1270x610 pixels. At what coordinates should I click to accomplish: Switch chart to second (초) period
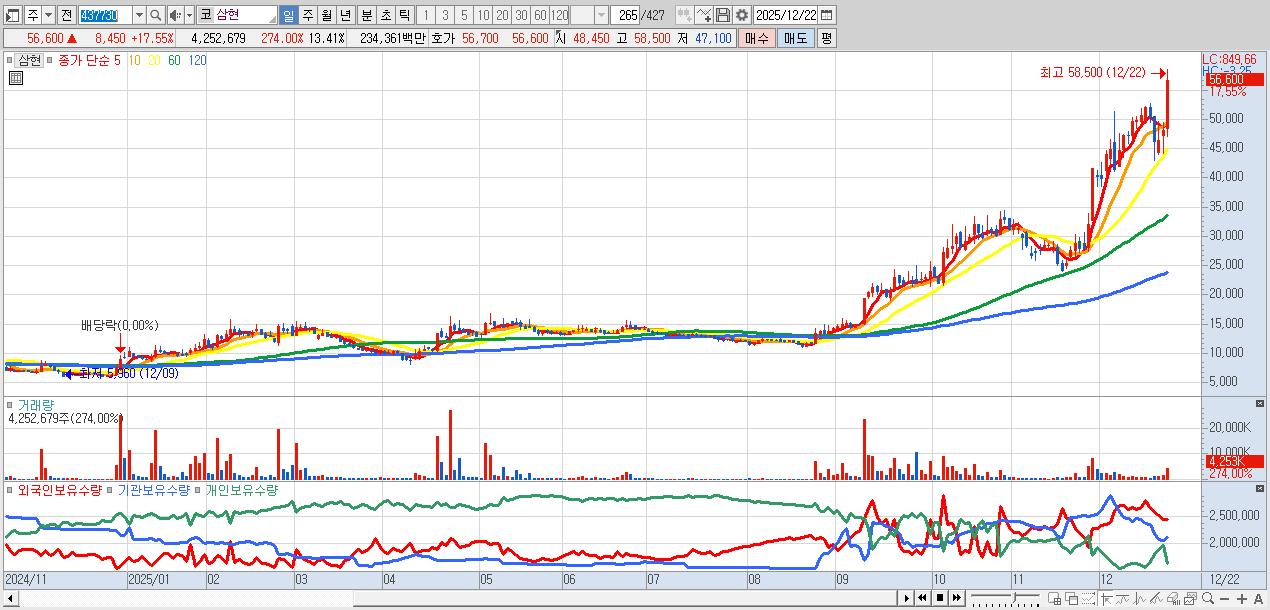pyautogui.click(x=386, y=15)
